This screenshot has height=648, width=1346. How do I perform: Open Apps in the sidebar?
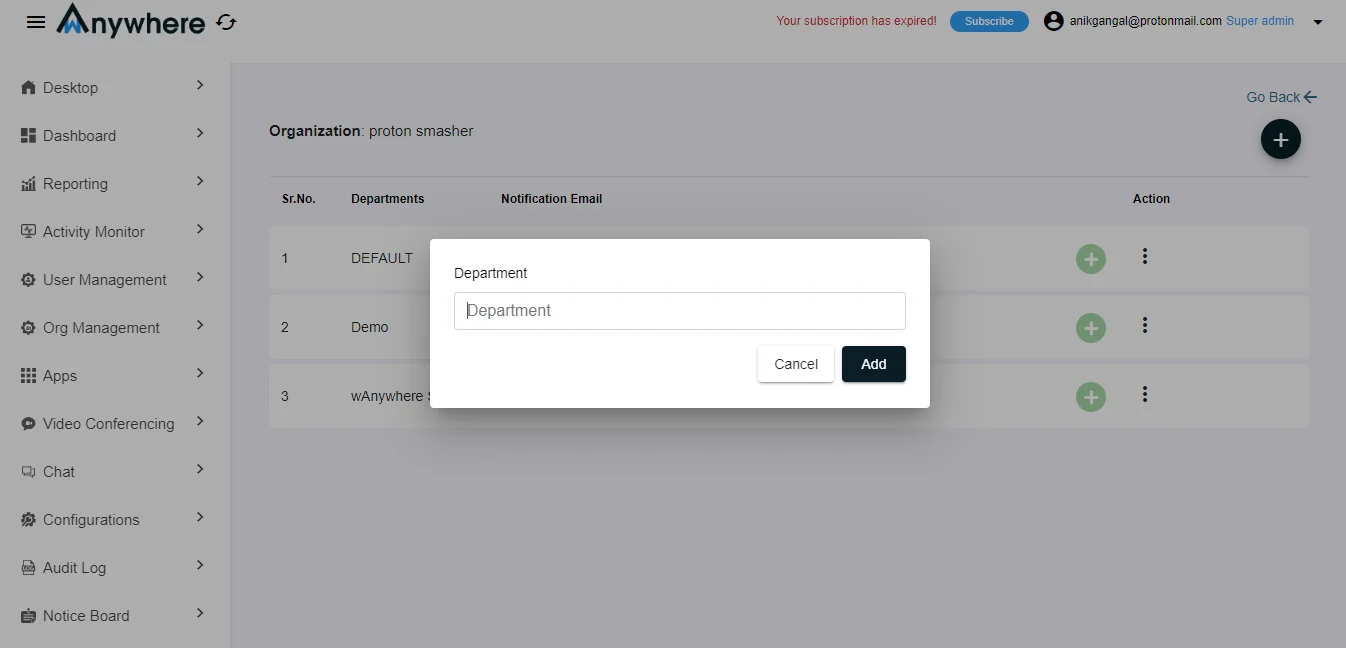pyautogui.click(x=60, y=376)
